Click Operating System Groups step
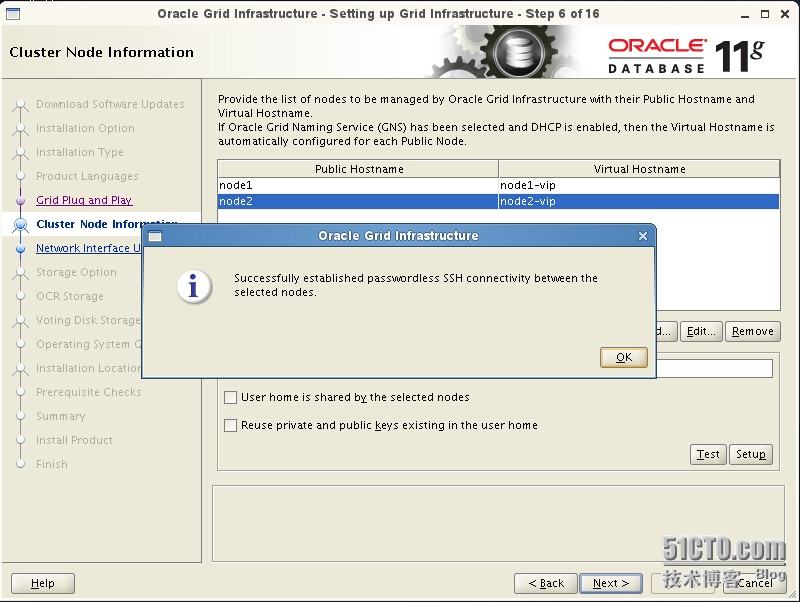 click(89, 344)
